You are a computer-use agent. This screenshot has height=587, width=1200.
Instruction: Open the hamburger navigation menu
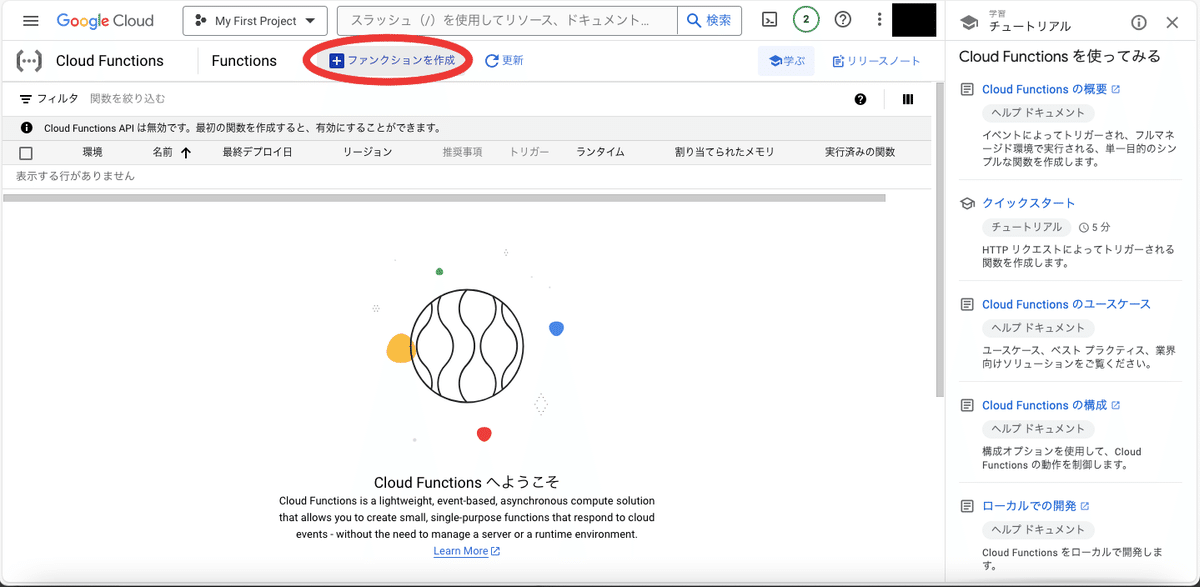pos(30,20)
